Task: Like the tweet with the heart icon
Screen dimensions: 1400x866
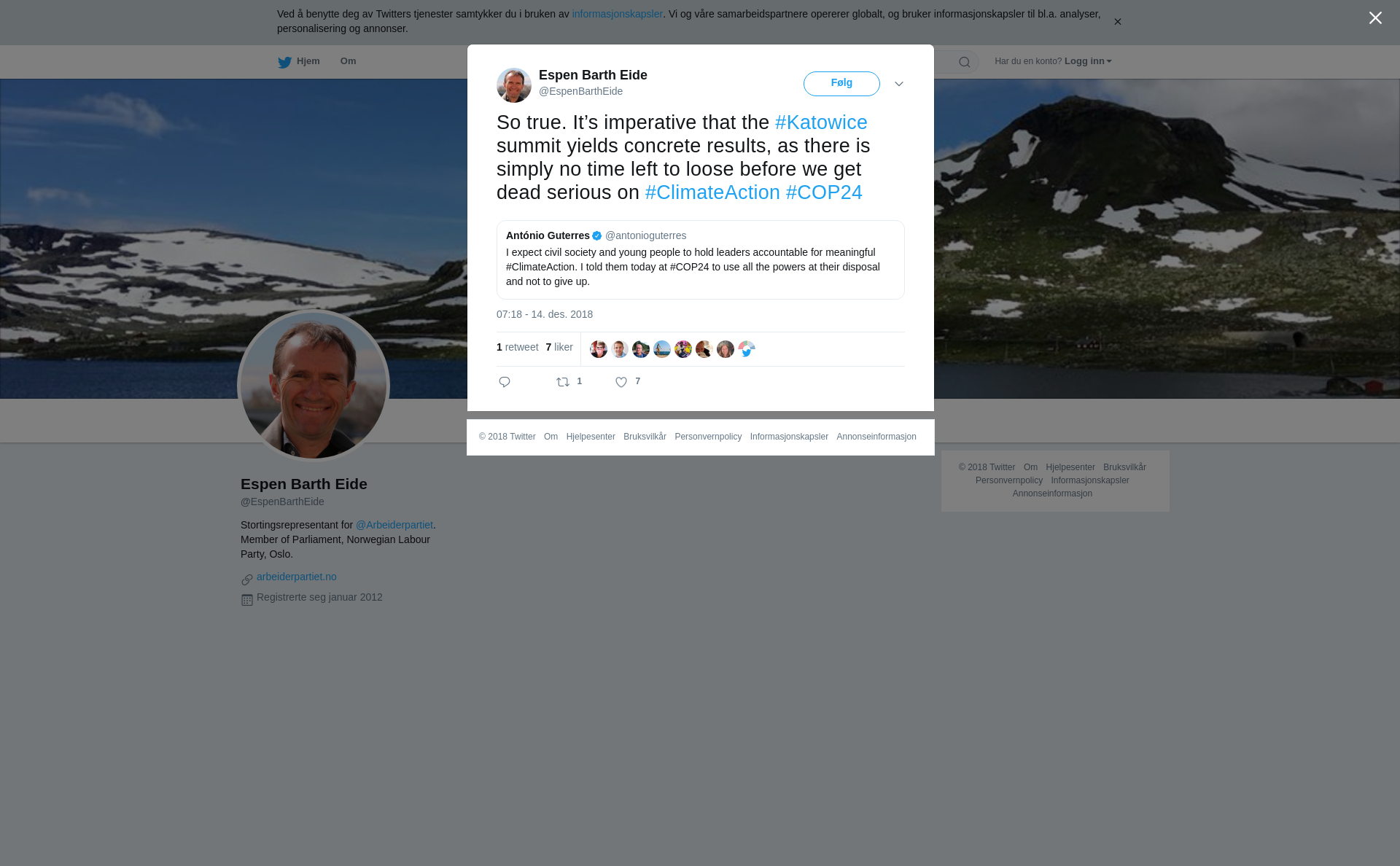Action: coord(621,382)
